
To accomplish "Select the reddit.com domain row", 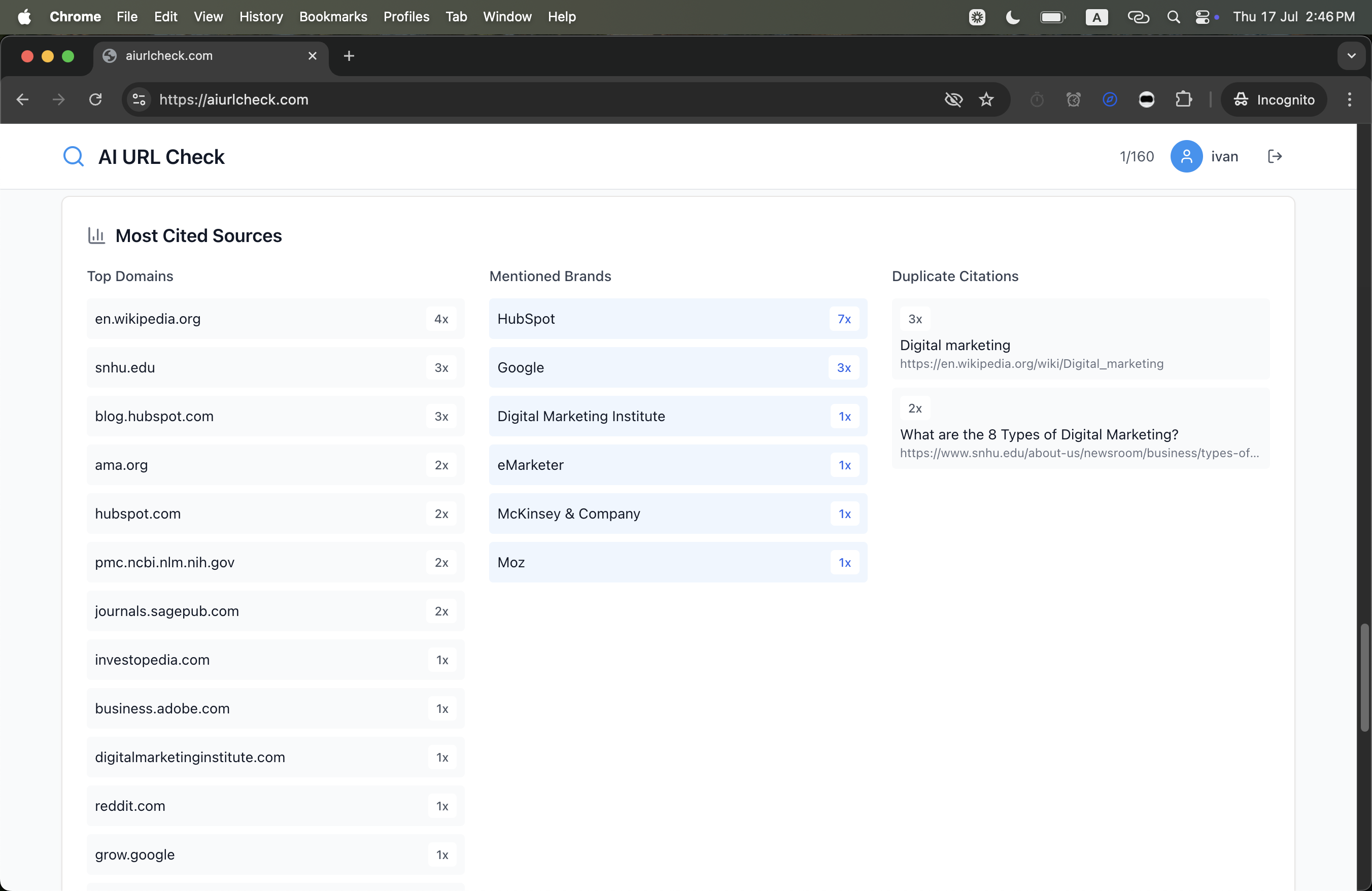I will [x=275, y=805].
